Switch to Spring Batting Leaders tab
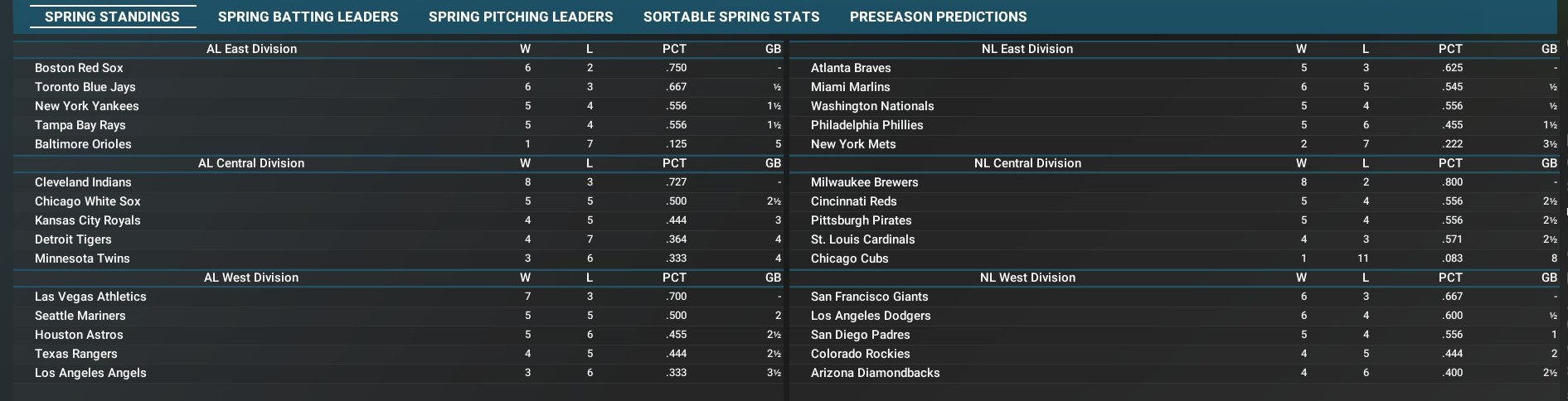The height and width of the screenshot is (401, 1568). tap(308, 17)
